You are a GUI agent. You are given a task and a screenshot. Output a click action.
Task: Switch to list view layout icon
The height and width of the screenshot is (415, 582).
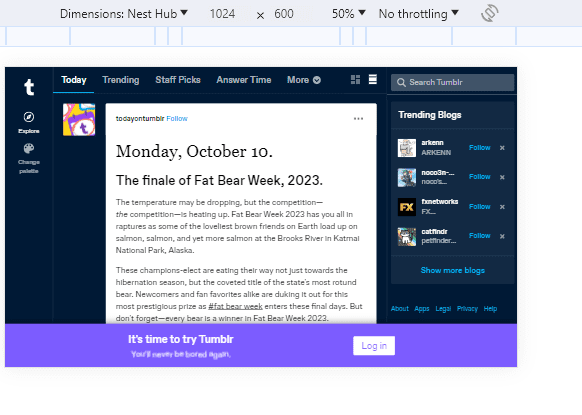[373, 79]
